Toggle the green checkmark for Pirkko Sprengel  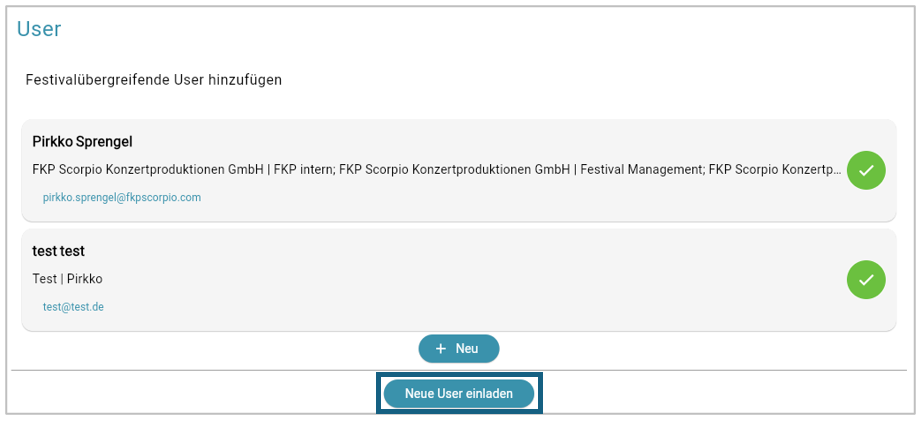click(866, 170)
